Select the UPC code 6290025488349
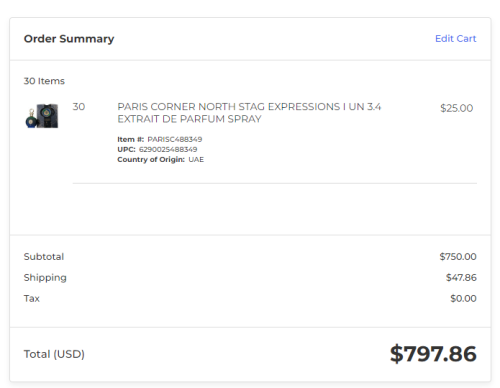 click(168, 149)
